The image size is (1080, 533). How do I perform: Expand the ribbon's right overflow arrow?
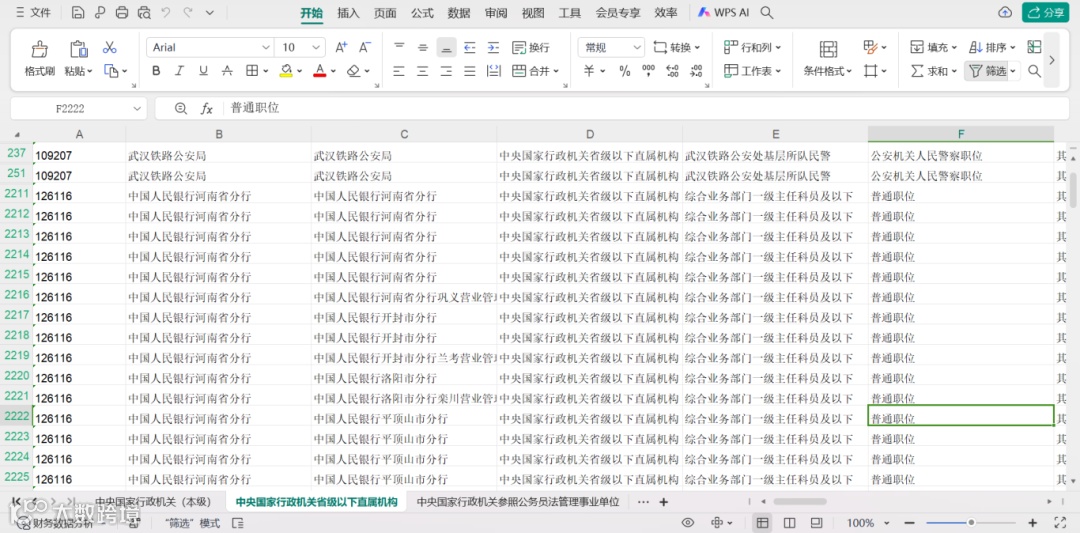coord(1052,59)
